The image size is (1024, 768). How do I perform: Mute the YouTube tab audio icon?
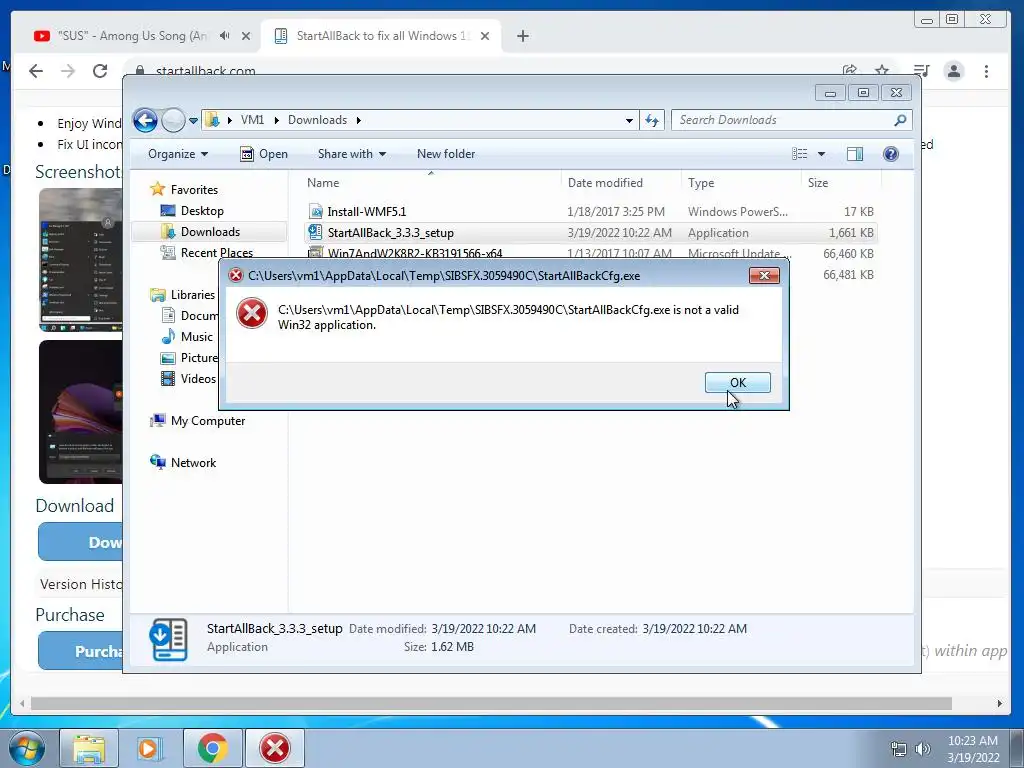(225, 36)
